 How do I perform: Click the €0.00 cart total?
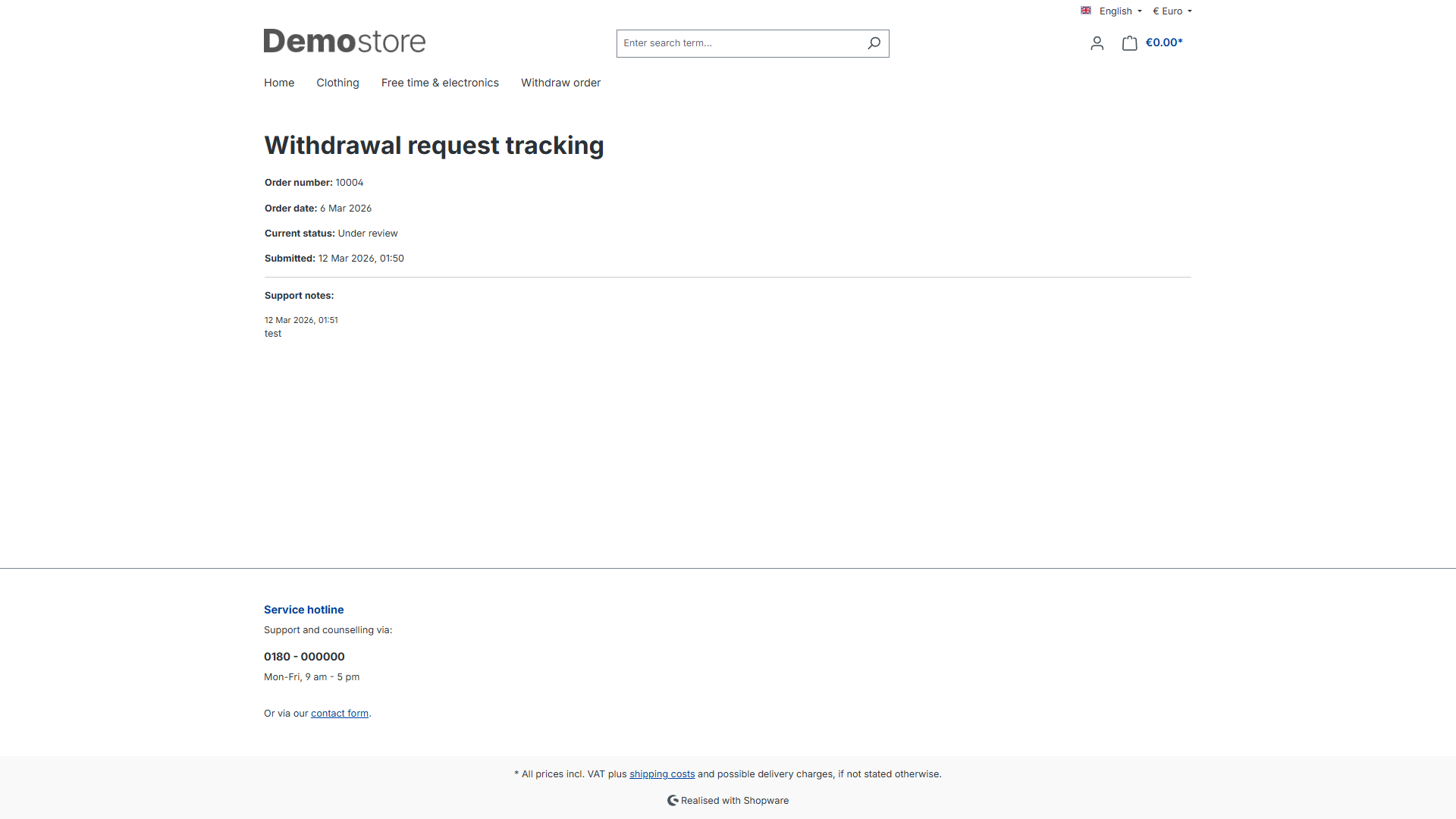click(x=1164, y=42)
